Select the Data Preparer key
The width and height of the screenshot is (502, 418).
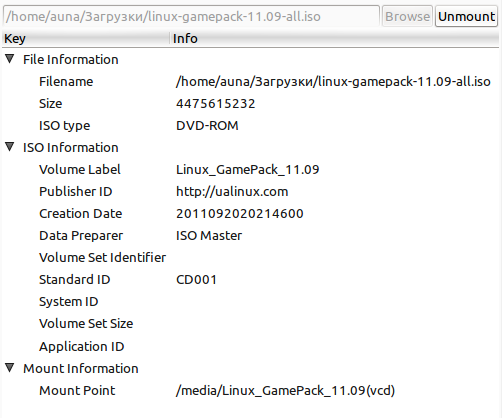(x=81, y=236)
